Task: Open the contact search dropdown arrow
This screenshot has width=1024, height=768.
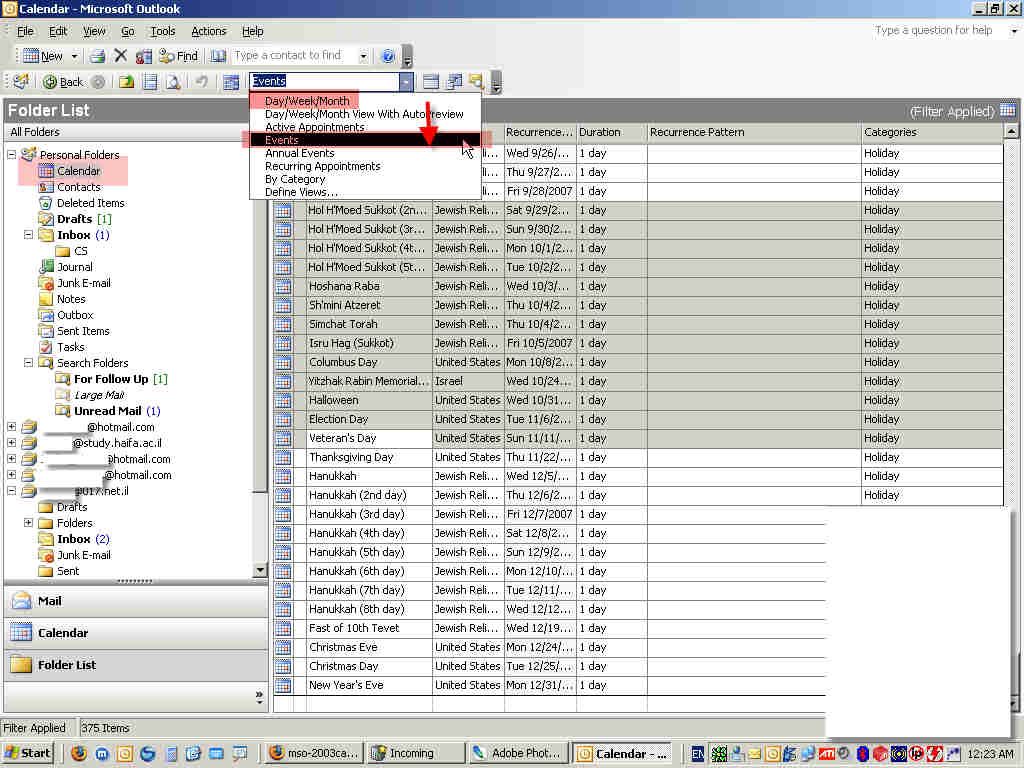Action: point(364,56)
